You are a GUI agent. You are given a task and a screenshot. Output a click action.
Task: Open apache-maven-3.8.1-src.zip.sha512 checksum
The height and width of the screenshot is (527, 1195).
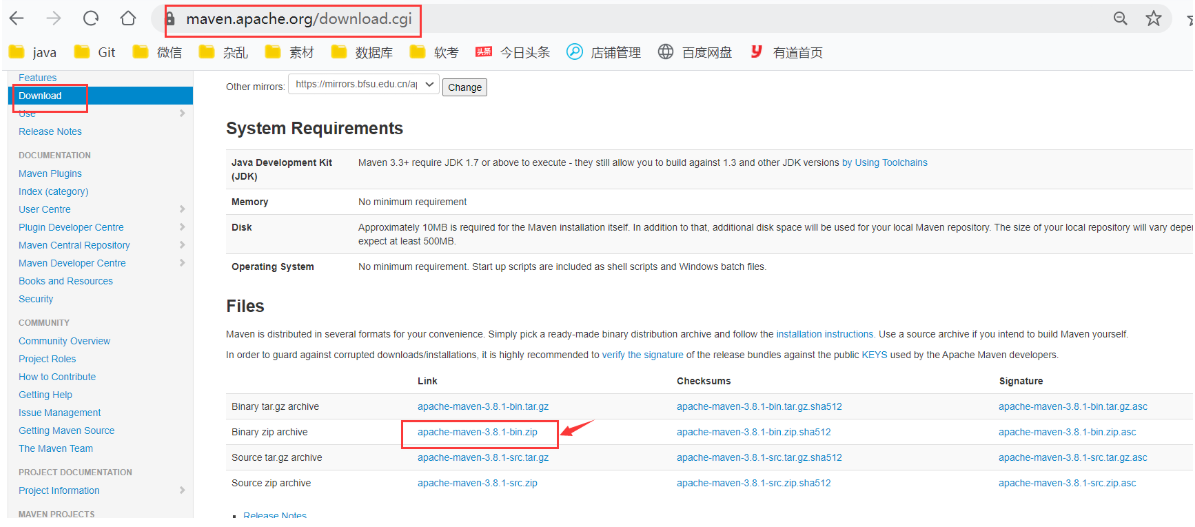754,484
